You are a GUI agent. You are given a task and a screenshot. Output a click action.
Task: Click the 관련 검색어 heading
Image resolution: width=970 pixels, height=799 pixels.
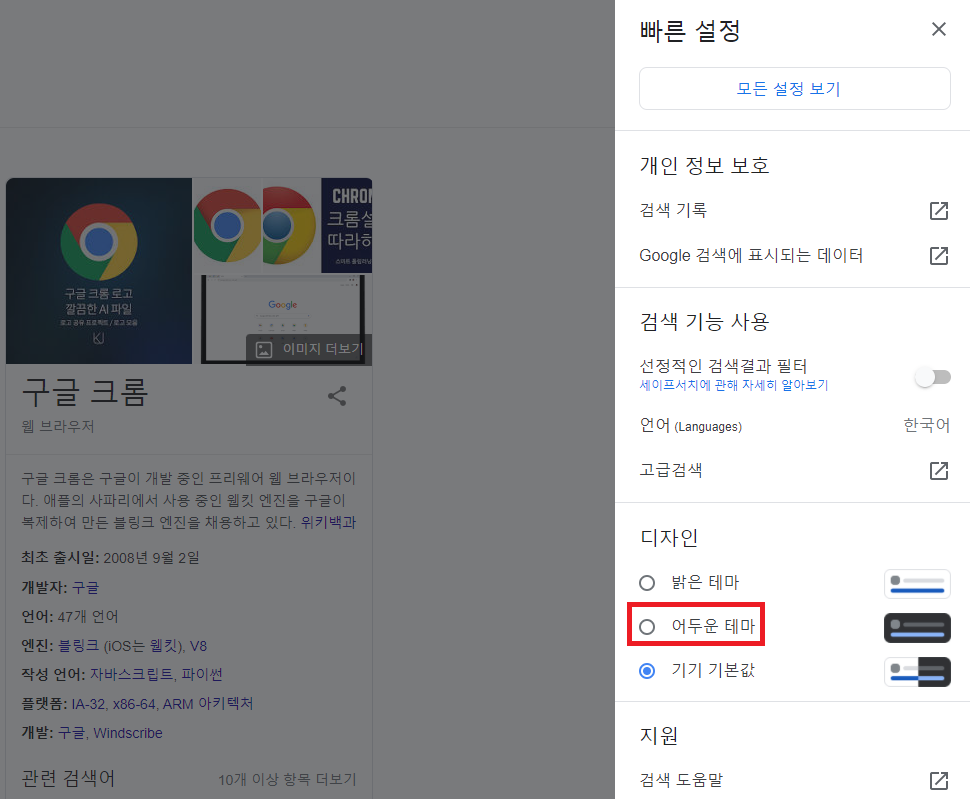point(68,778)
